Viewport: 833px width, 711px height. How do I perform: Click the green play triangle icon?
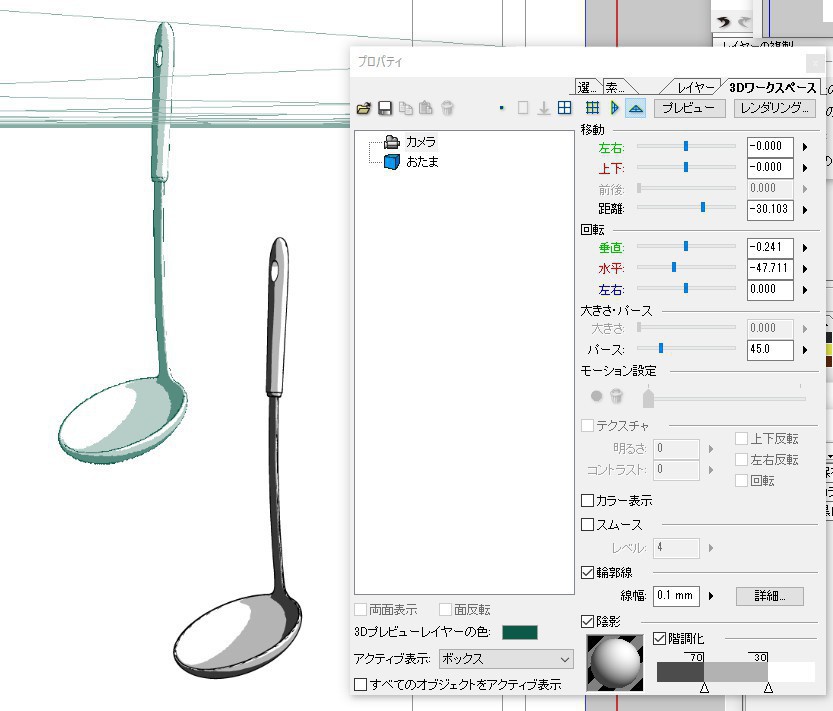[614, 108]
